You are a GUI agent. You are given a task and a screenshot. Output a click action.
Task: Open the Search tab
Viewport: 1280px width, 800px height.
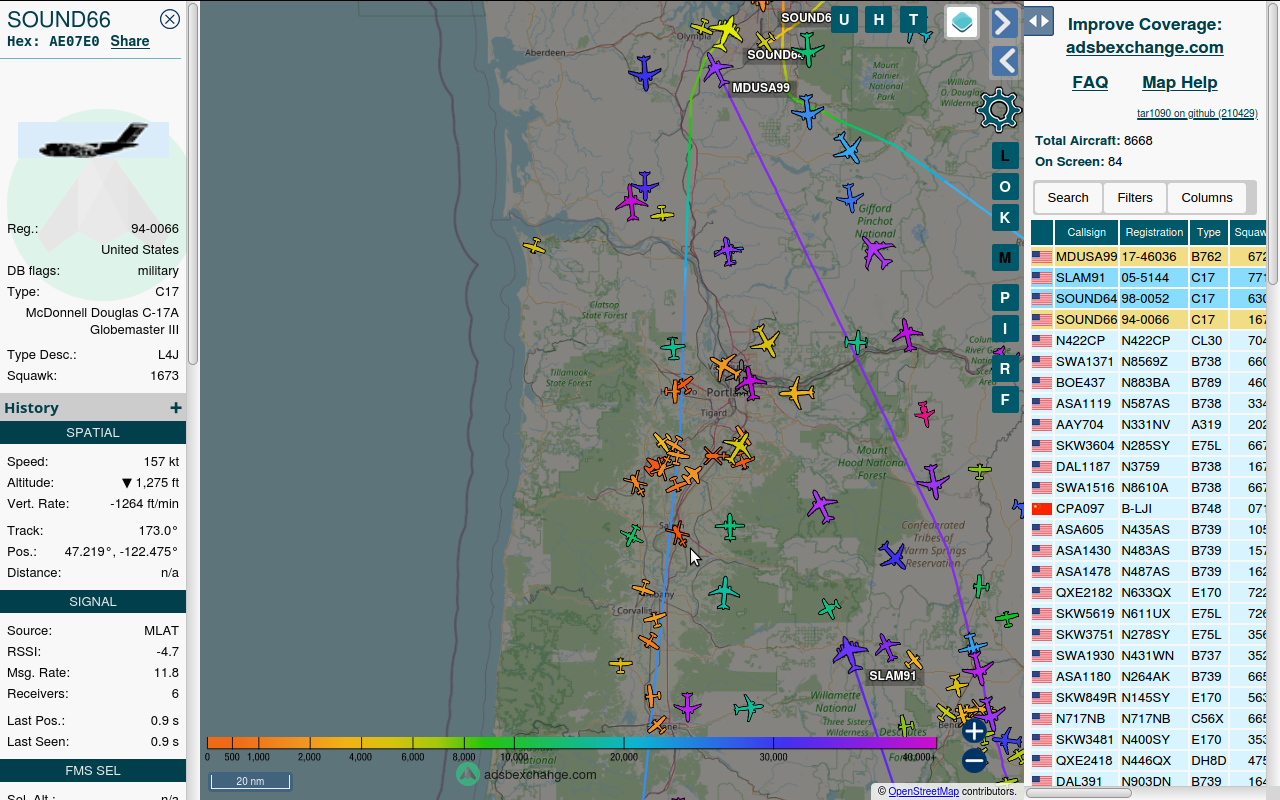(x=1068, y=197)
